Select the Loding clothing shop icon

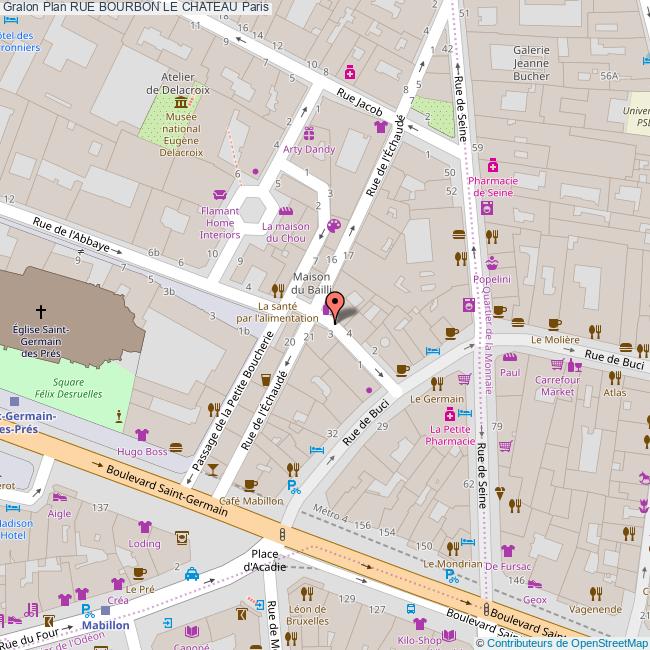click(144, 527)
